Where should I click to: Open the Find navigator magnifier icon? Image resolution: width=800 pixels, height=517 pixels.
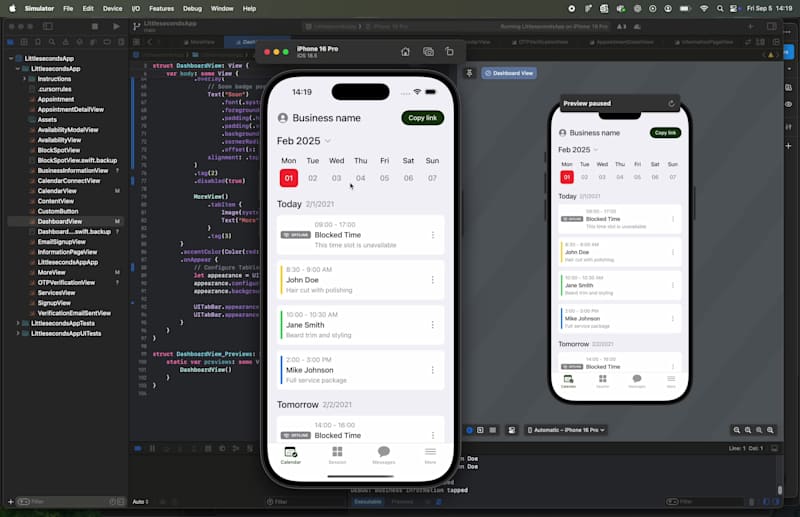pos(52,42)
